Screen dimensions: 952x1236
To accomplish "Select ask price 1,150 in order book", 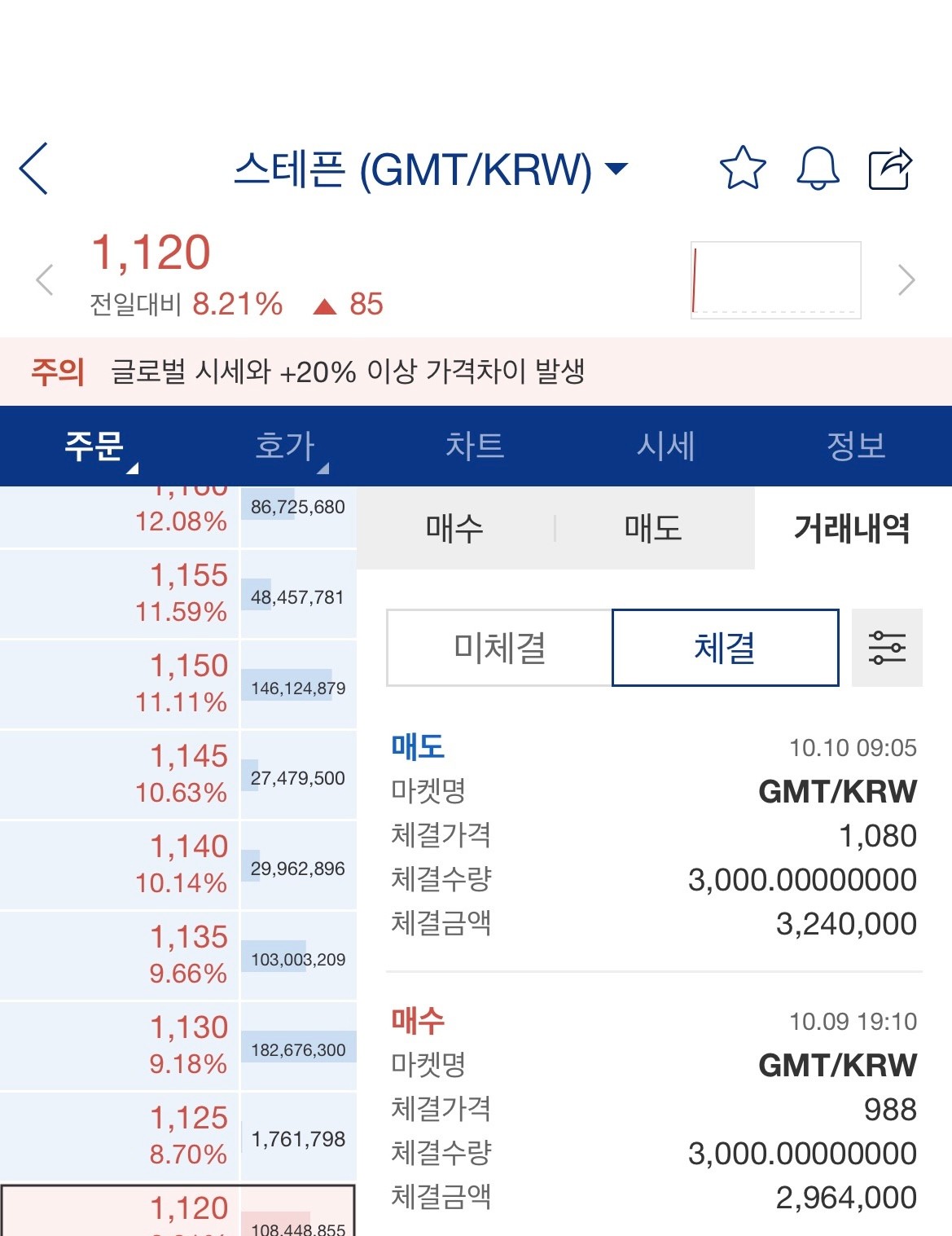I will point(119,684).
